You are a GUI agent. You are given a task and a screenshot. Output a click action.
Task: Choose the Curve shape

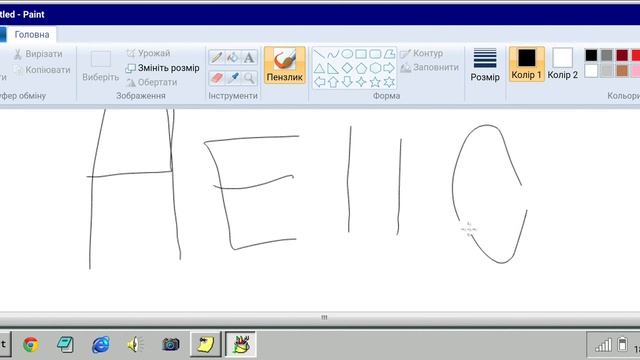point(333,54)
